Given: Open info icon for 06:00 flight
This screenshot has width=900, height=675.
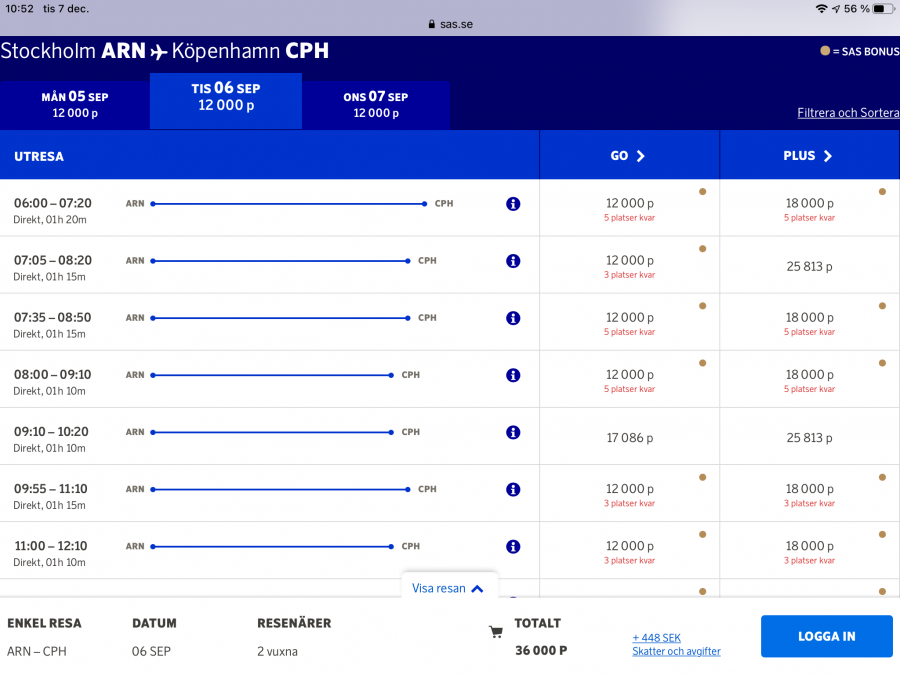Looking at the screenshot, I should [513, 204].
